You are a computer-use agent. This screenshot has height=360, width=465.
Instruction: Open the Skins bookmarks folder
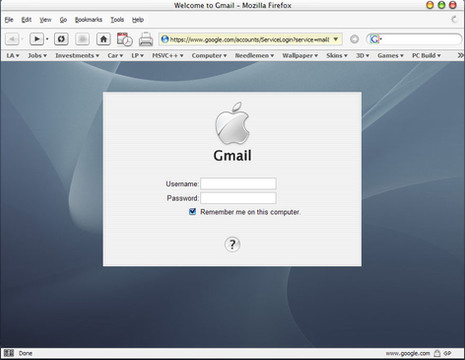[x=337, y=55]
